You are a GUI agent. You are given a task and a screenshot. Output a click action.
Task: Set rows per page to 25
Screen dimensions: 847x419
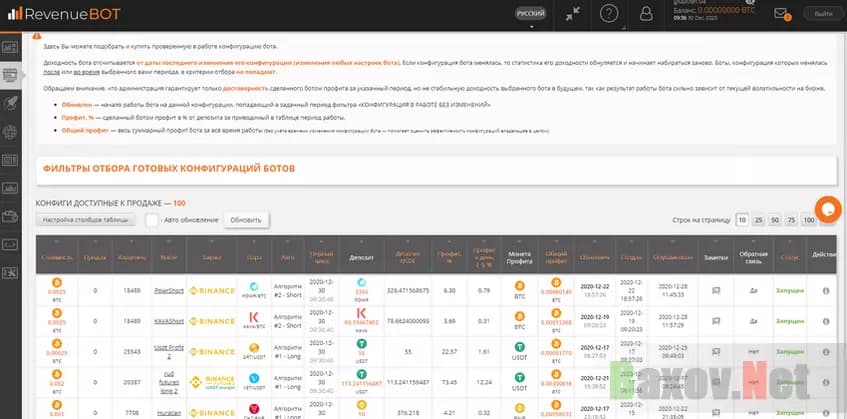pos(760,219)
